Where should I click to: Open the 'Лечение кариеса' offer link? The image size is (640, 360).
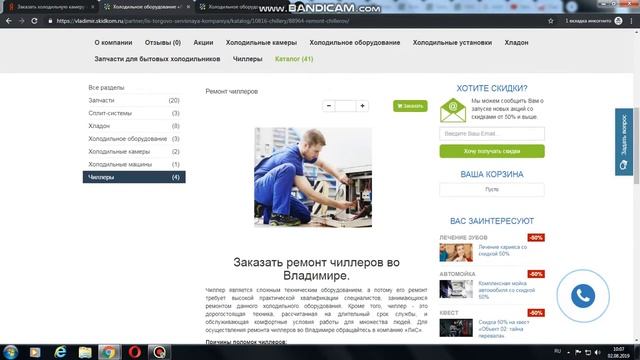click(502, 250)
